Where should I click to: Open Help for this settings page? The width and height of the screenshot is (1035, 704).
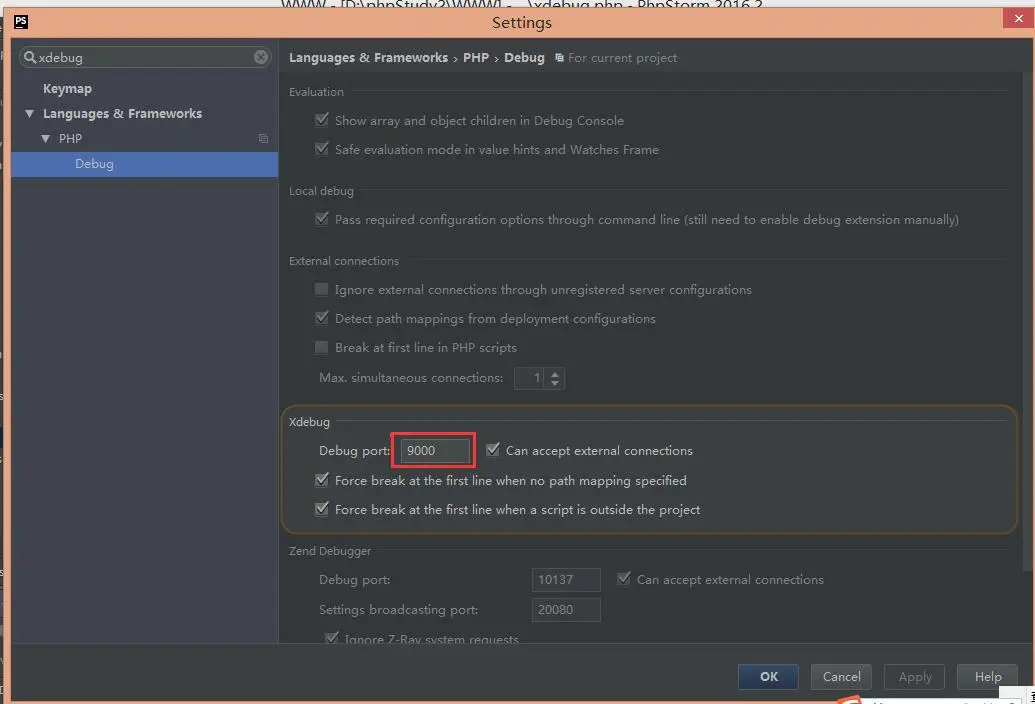coord(987,676)
